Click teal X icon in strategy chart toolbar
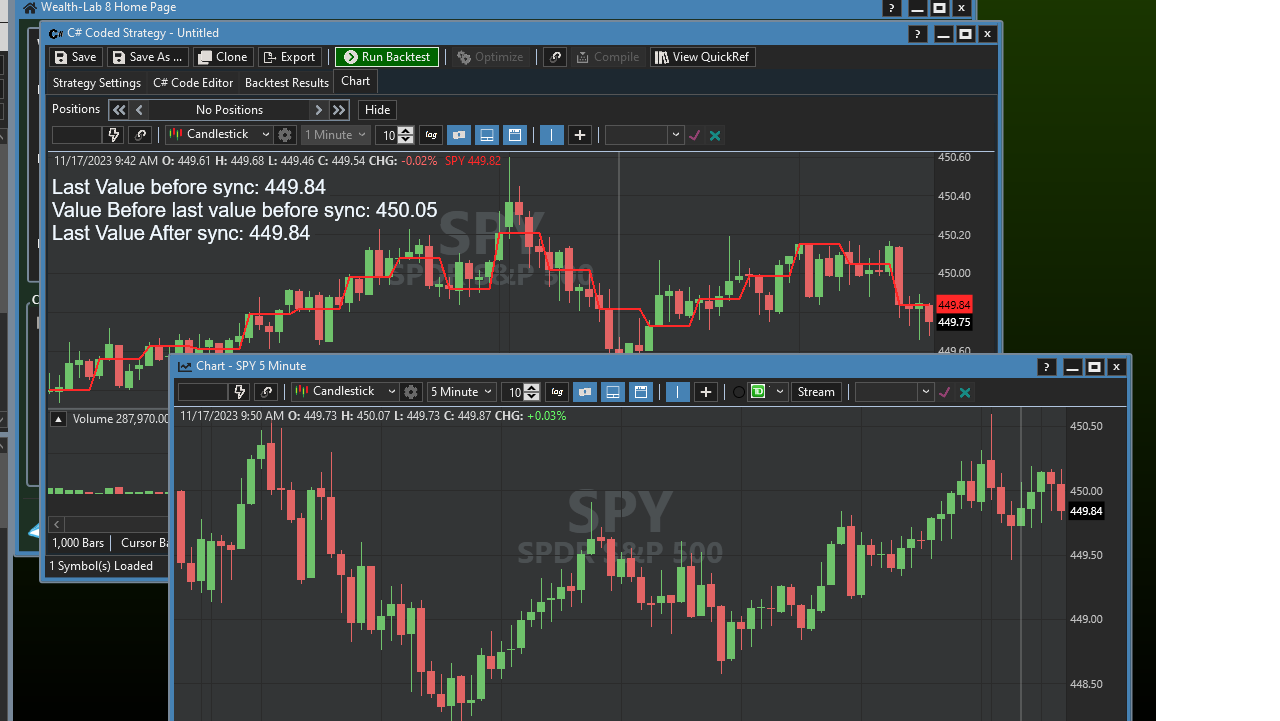This screenshot has width=1280, height=721. click(x=715, y=135)
